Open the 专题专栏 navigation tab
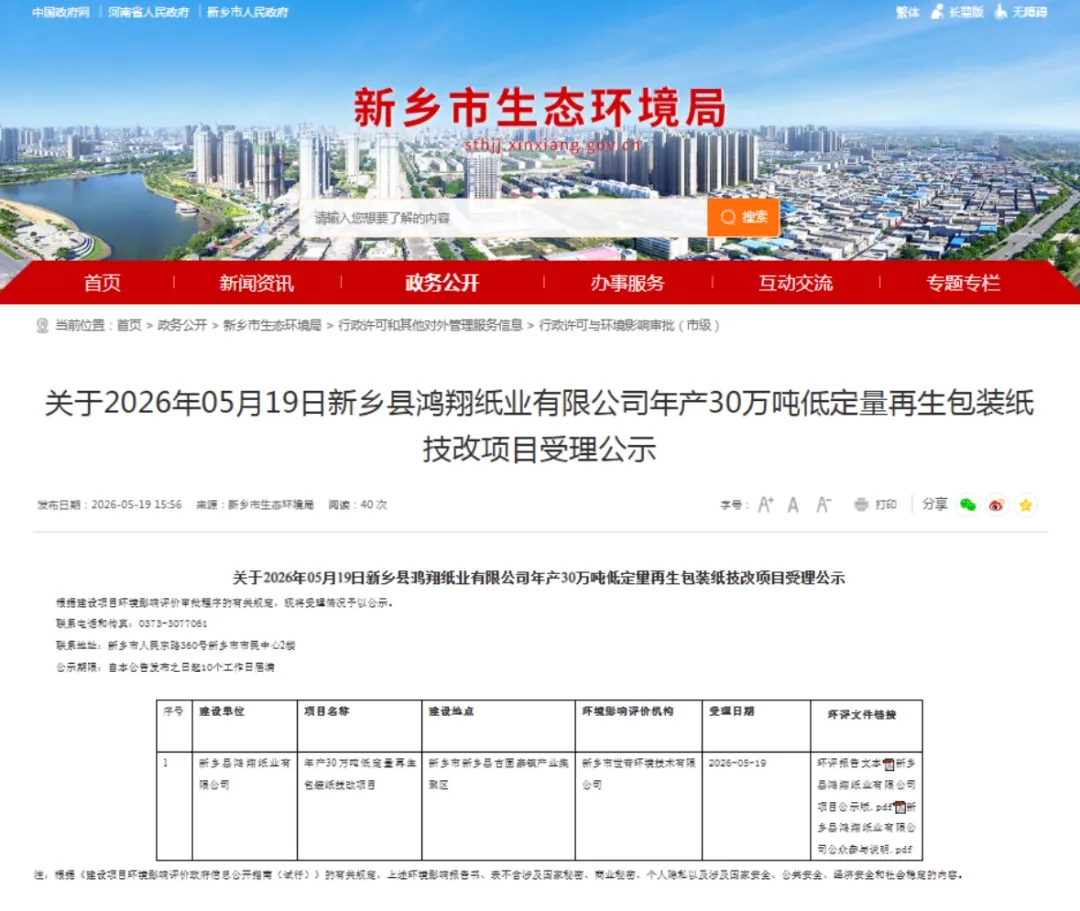Screen dimensions: 1080x911 (x=963, y=283)
